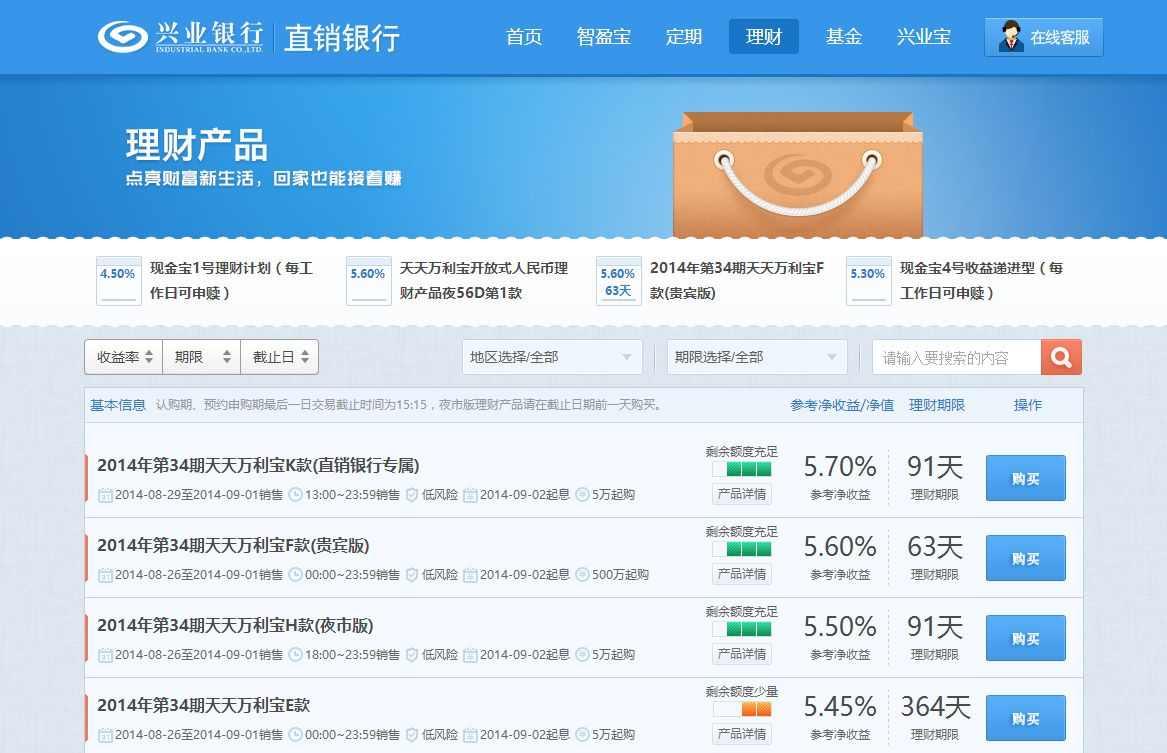The image size is (1167, 753).
Task: Click coin icon beside 500万起购
Action: (x=583, y=574)
